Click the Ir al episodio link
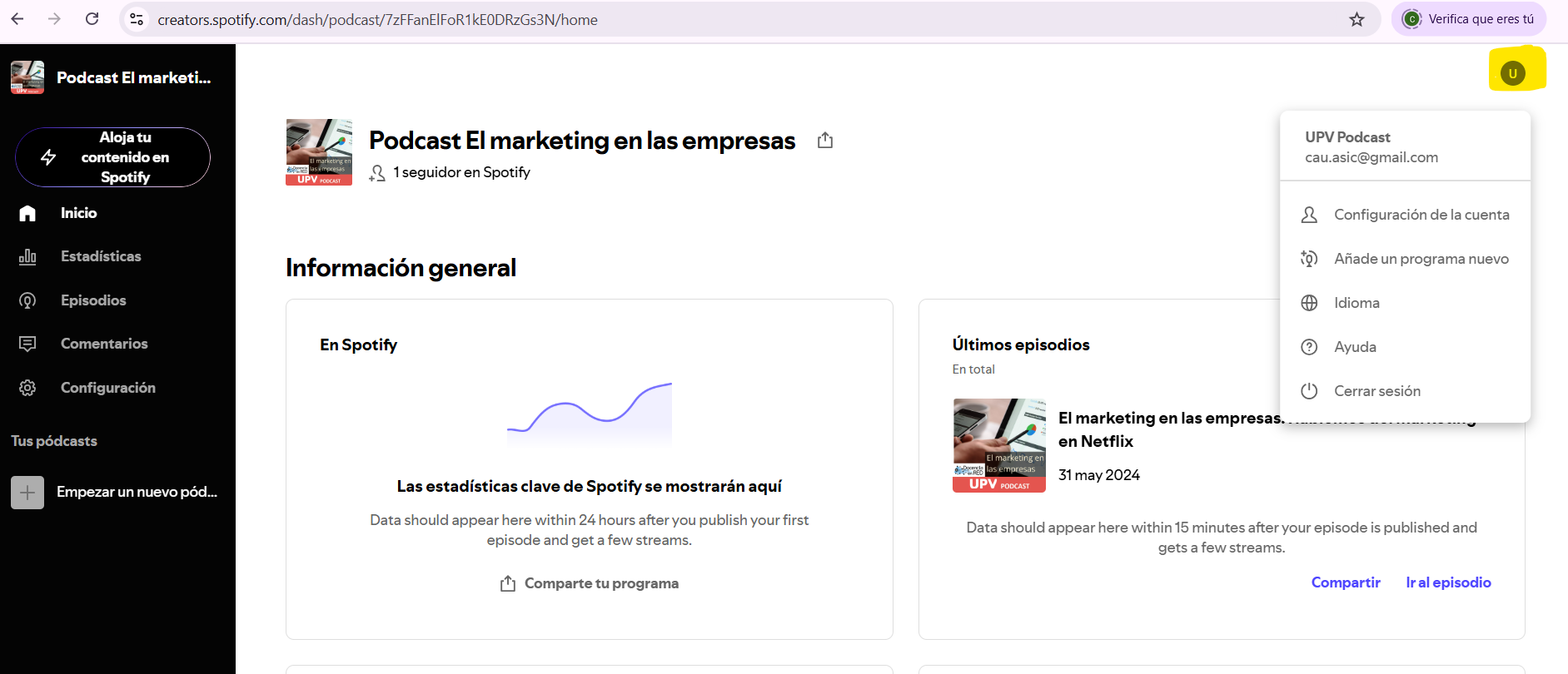 click(1448, 582)
